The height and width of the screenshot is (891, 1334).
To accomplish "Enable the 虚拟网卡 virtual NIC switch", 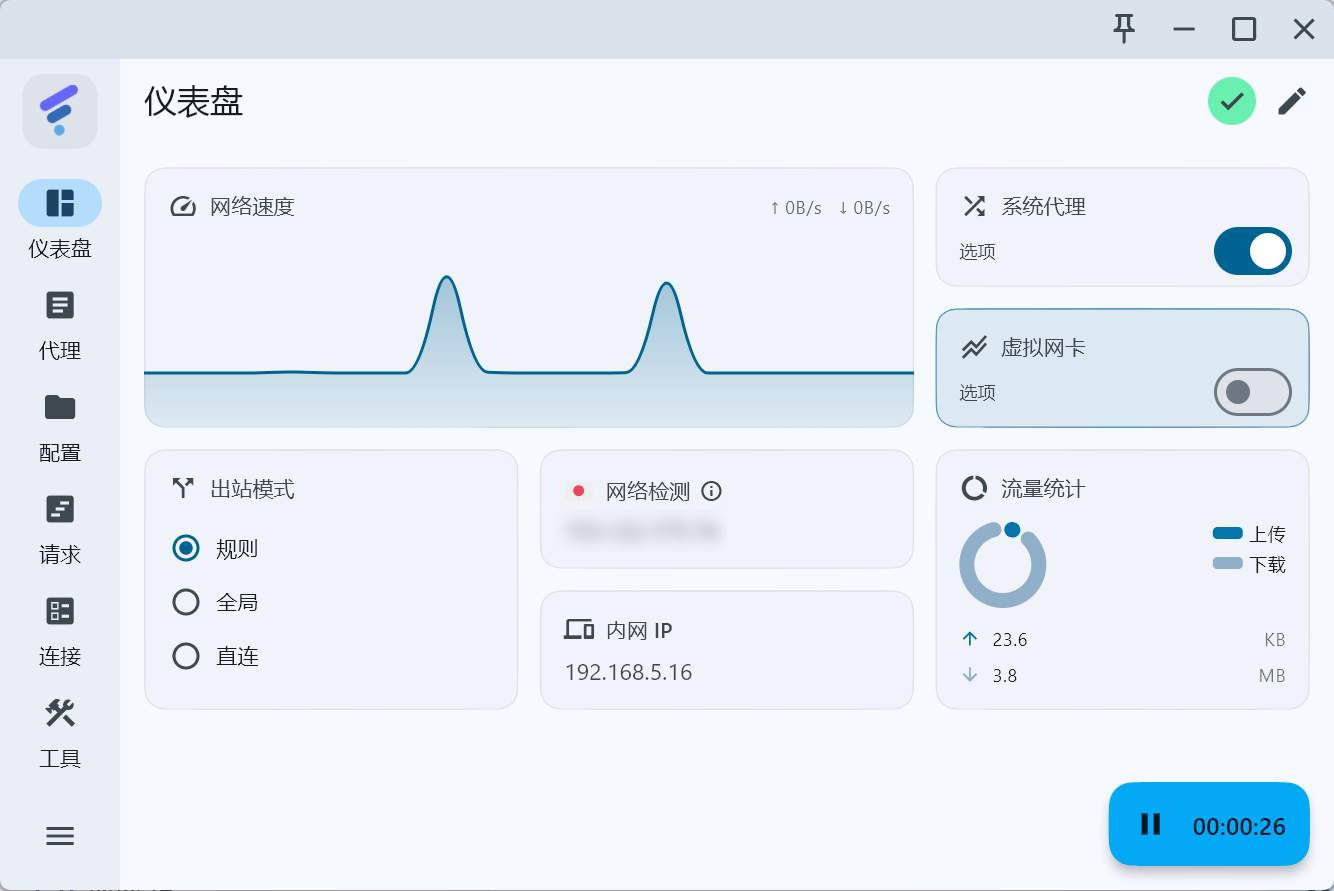I will click(x=1252, y=392).
